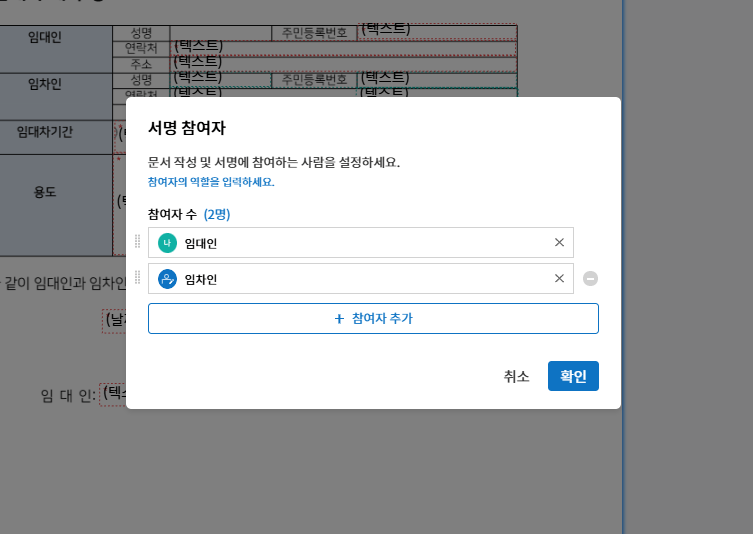Remove the 임차인 participant using minus icon
This screenshot has width=753, height=534.
(590, 279)
